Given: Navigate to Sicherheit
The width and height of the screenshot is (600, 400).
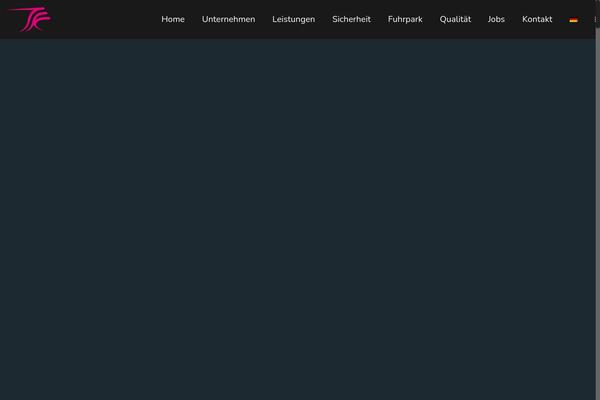Looking at the screenshot, I should (351, 19).
